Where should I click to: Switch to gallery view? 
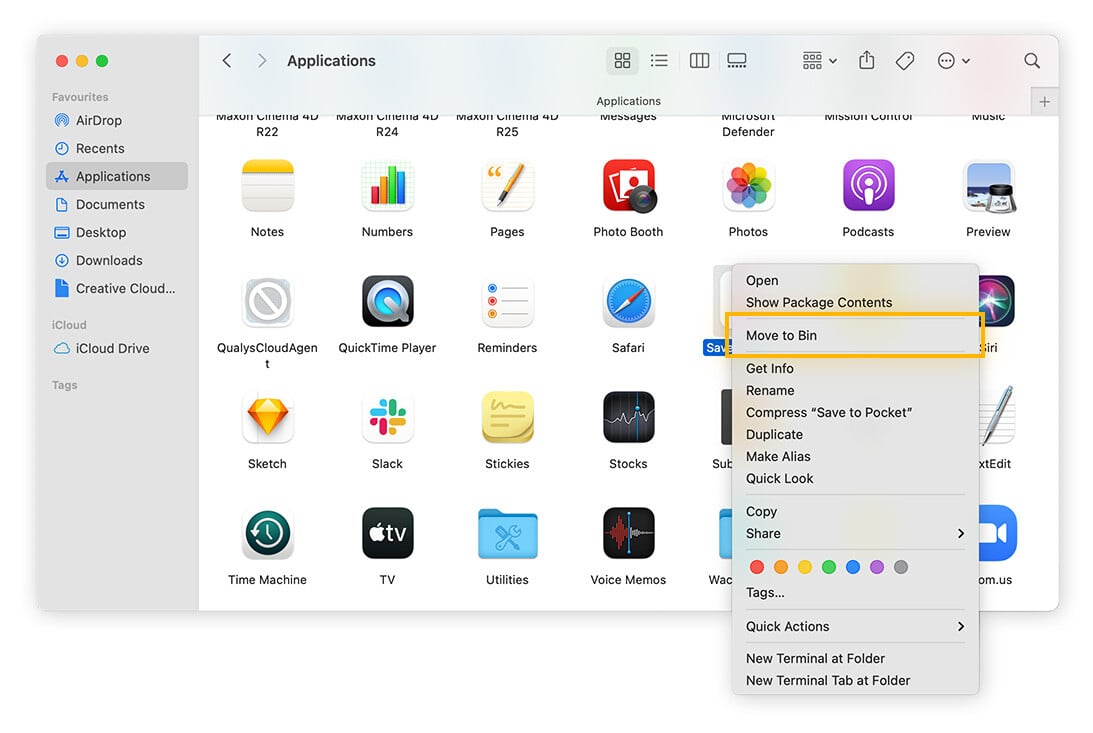coord(737,60)
